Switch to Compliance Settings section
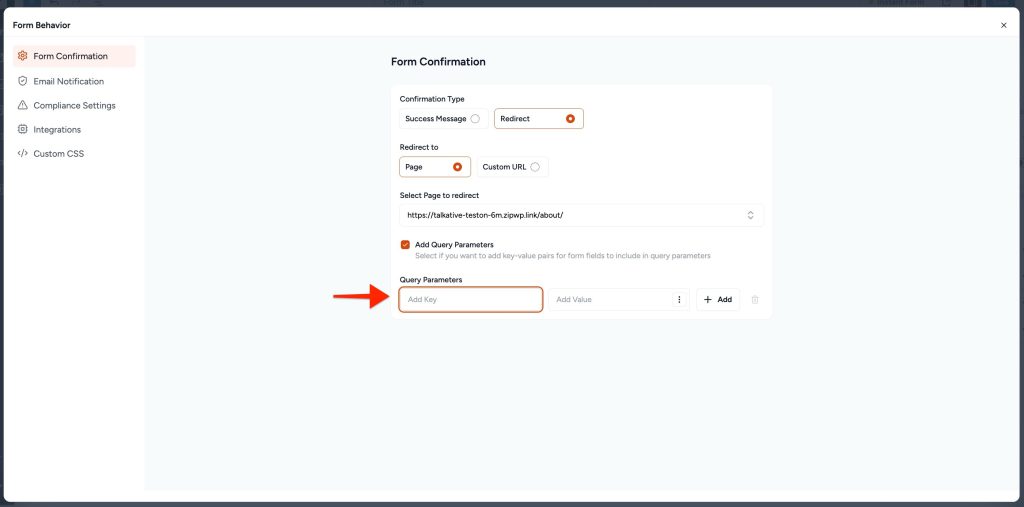The width and height of the screenshot is (1024, 507). pyautogui.click(x=74, y=105)
